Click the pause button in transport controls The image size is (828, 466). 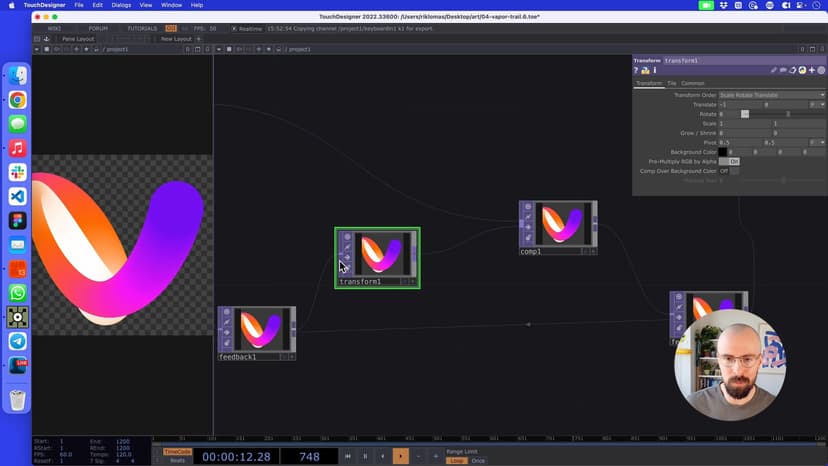click(x=365, y=456)
